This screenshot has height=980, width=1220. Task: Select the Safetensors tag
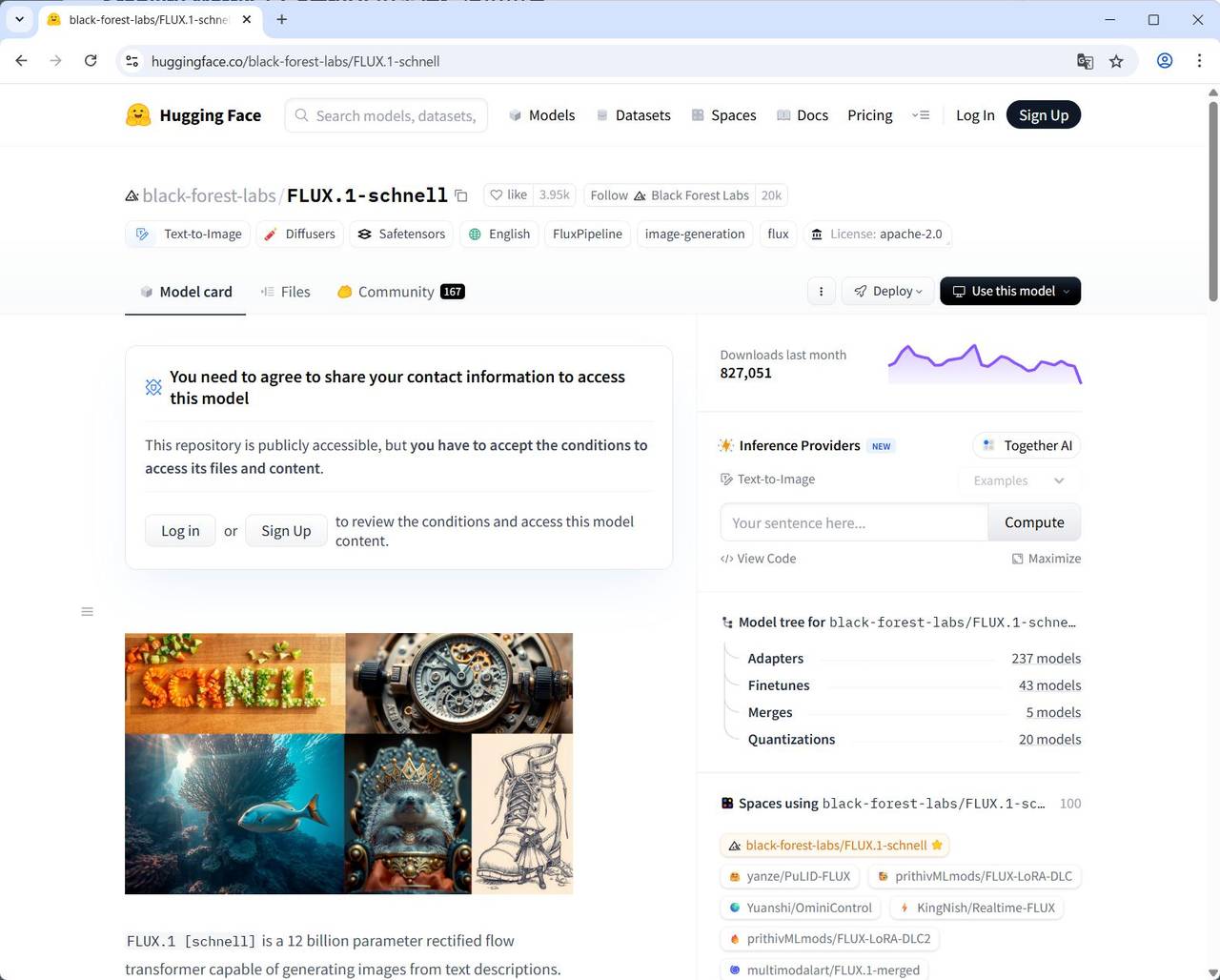(401, 235)
